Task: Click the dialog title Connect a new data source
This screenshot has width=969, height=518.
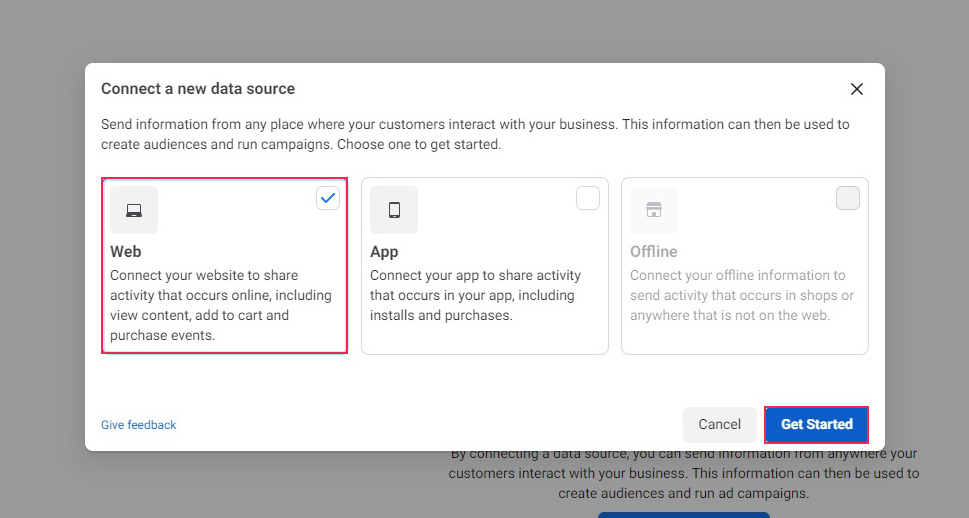Action: [198, 89]
